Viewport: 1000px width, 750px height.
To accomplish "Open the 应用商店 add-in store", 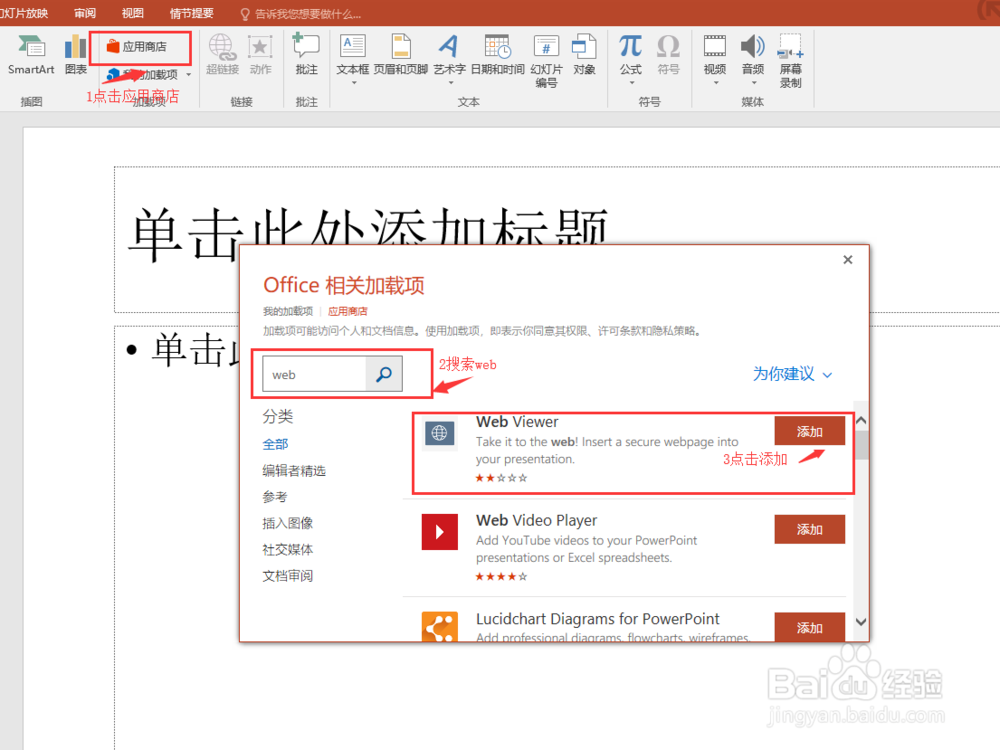I will [x=136, y=47].
